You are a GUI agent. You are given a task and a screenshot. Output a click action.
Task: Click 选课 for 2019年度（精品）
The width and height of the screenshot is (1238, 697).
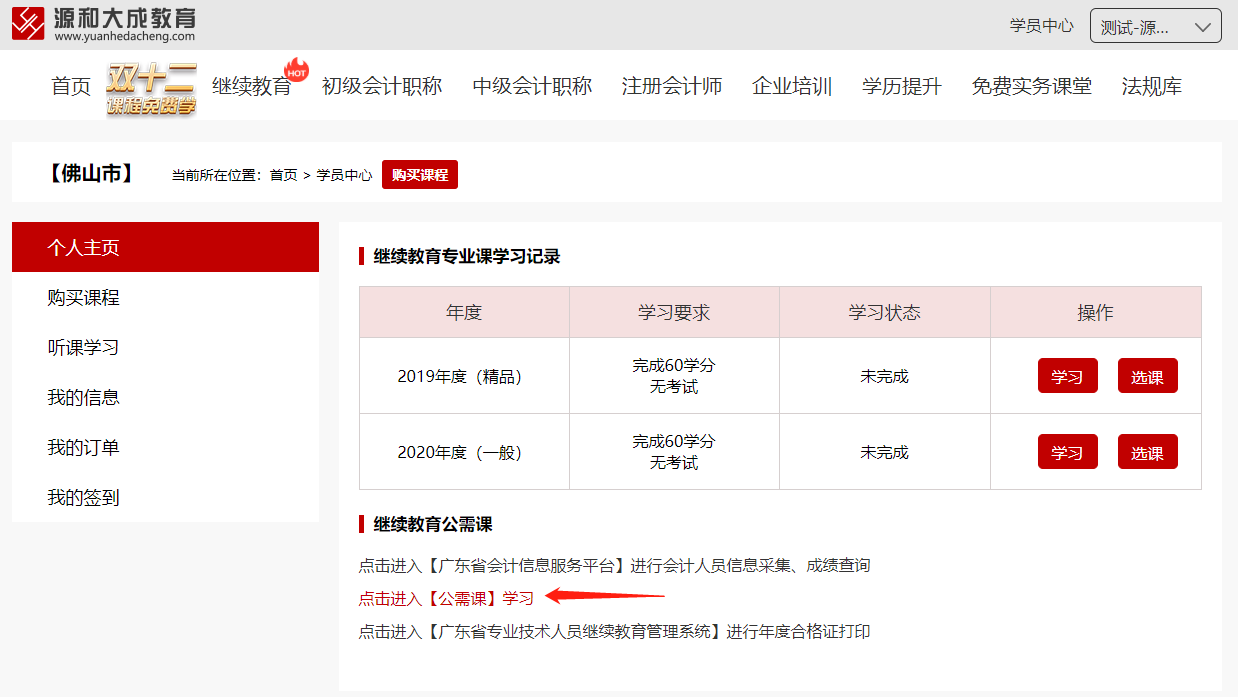click(1147, 376)
